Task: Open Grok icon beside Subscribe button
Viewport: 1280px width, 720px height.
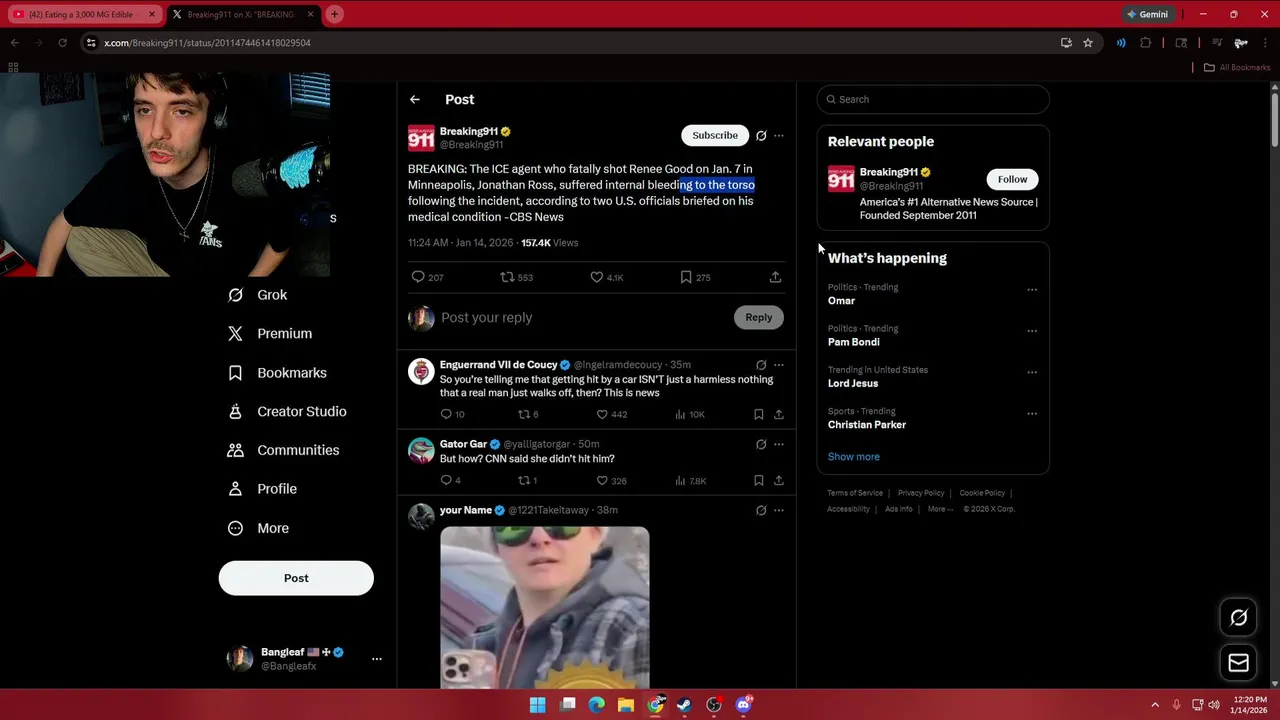Action: (x=761, y=135)
